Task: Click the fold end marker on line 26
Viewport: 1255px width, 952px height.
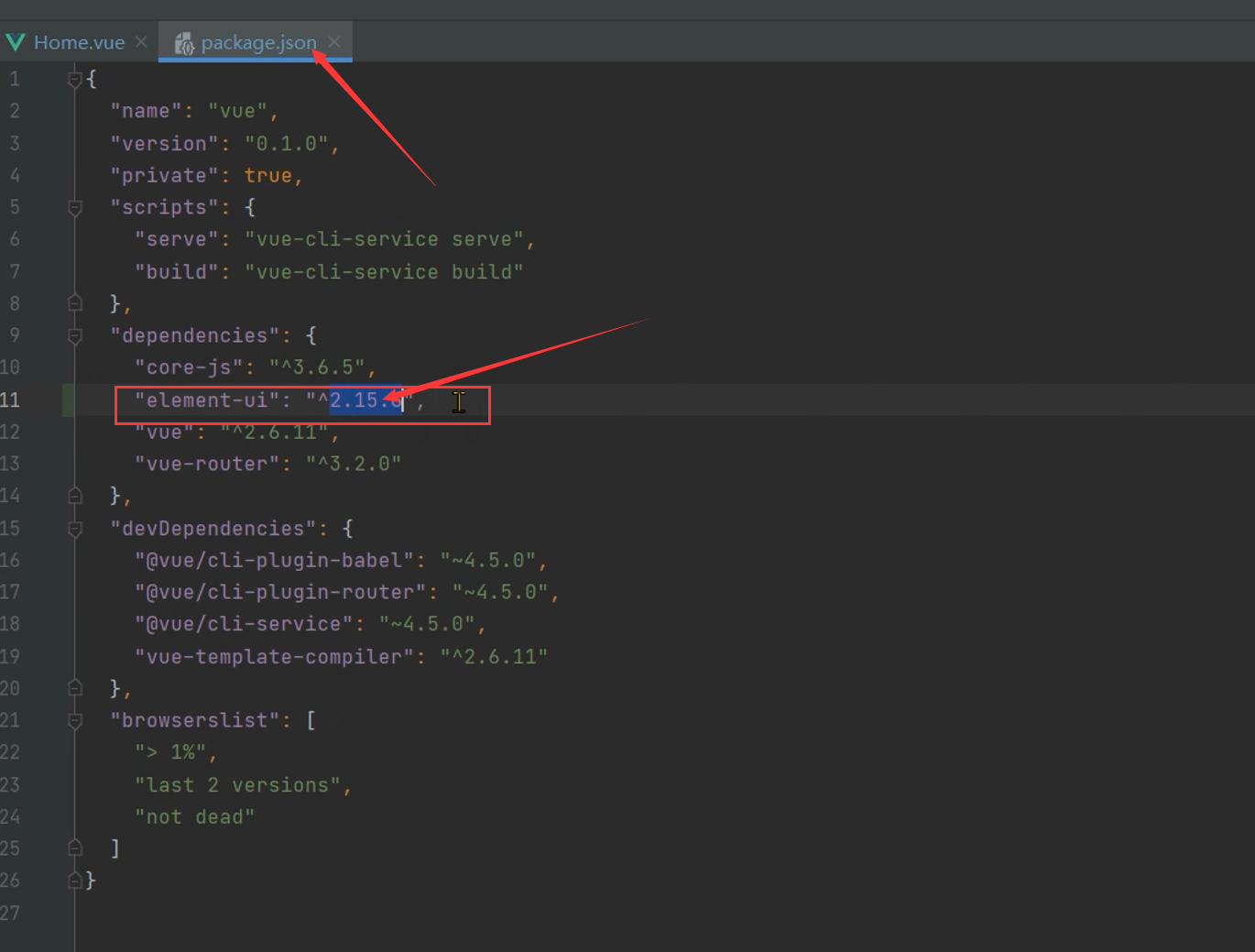Action: click(75, 881)
